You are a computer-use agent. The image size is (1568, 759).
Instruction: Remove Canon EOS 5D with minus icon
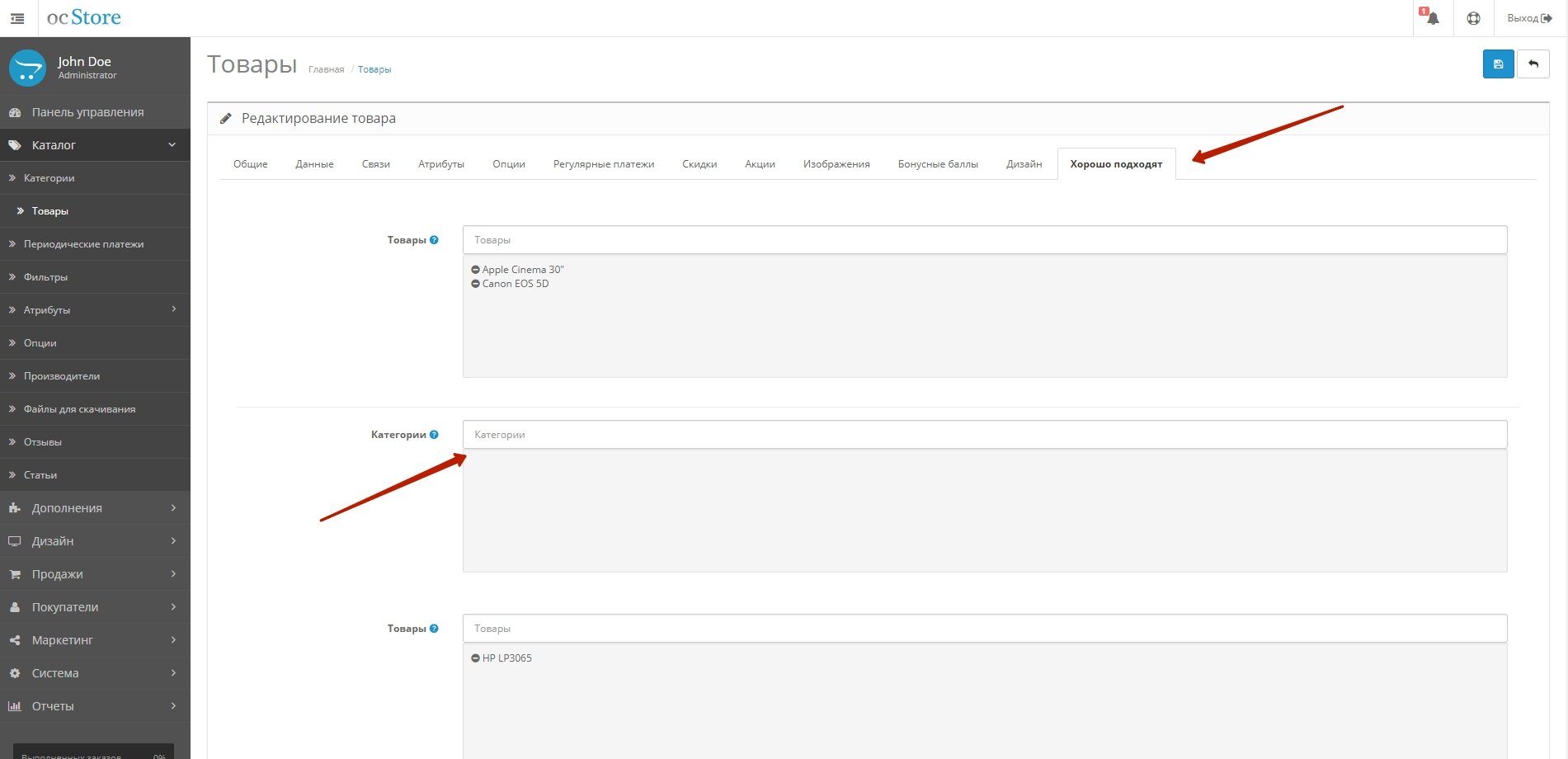[x=475, y=284]
